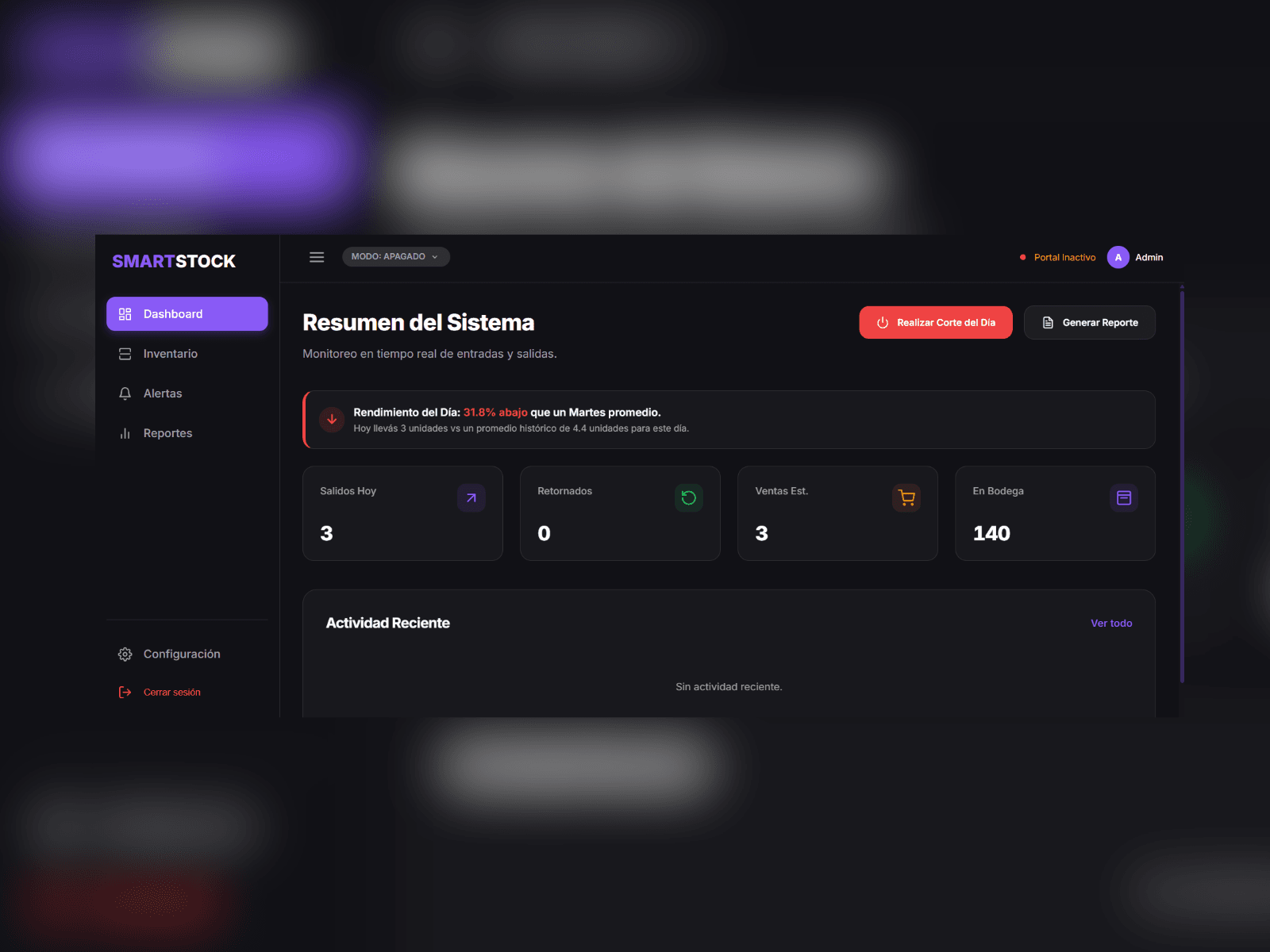Click the Salidos Hoy label
Image resolution: width=1270 pixels, height=952 pixels.
tap(348, 491)
